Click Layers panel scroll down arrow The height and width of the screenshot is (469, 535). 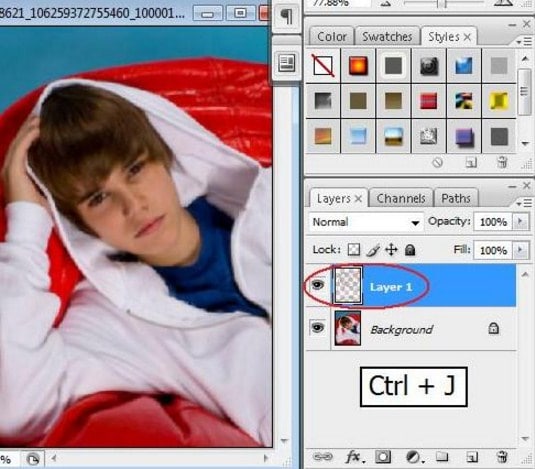pyautogui.click(x=525, y=439)
